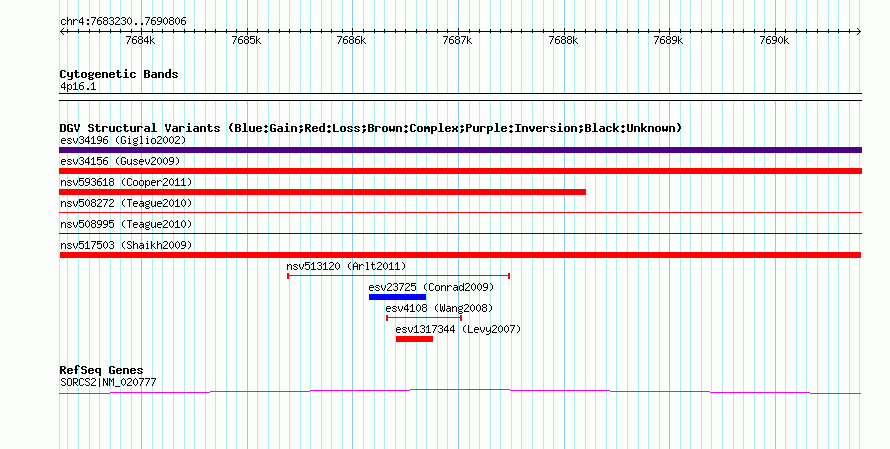Click the nsv593618 (Cooper2011) label

click(x=127, y=182)
